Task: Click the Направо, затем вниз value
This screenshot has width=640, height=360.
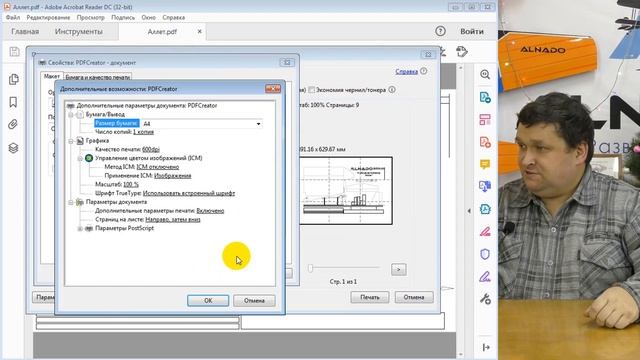Action: (x=173, y=220)
